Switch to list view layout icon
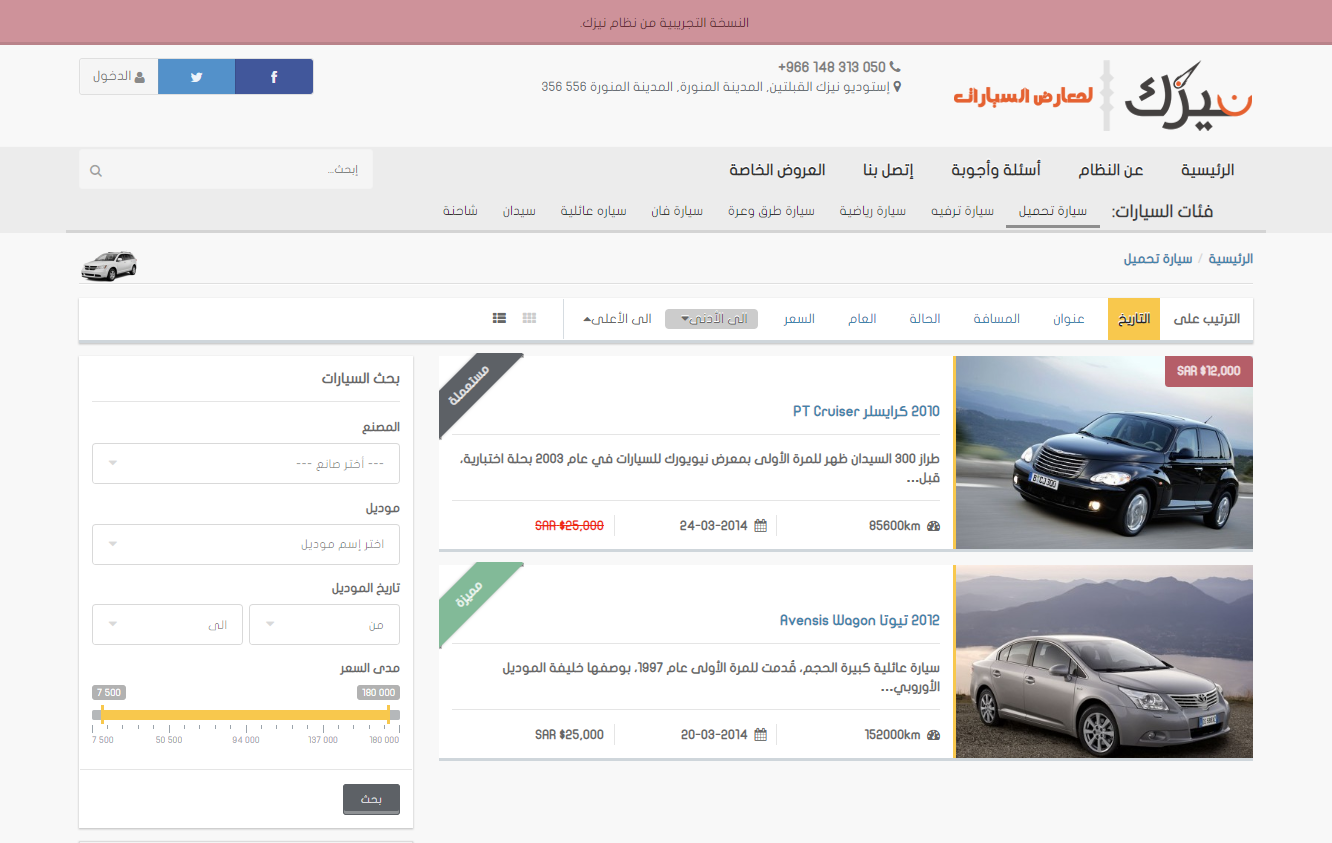The height and width of the screenshot is (843, 1332). click(499, 318)
